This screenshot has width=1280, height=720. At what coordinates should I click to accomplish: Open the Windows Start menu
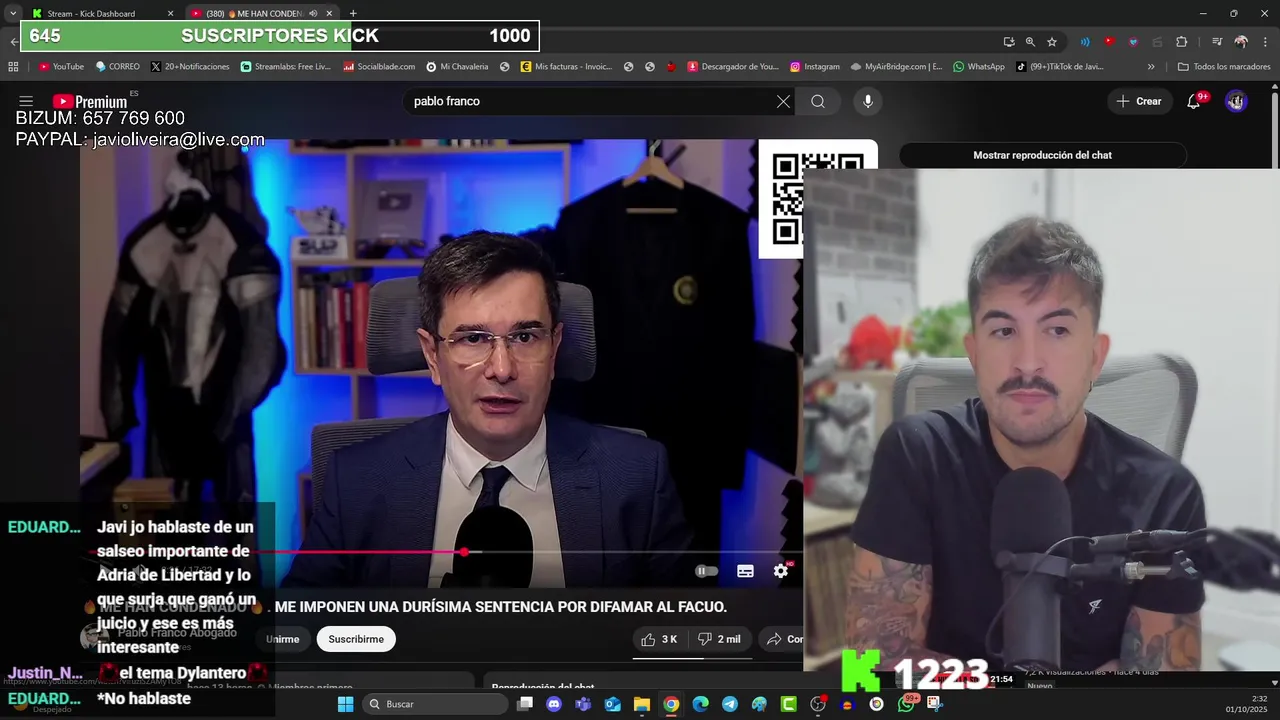pyautogui.click(x=345, y=704)
